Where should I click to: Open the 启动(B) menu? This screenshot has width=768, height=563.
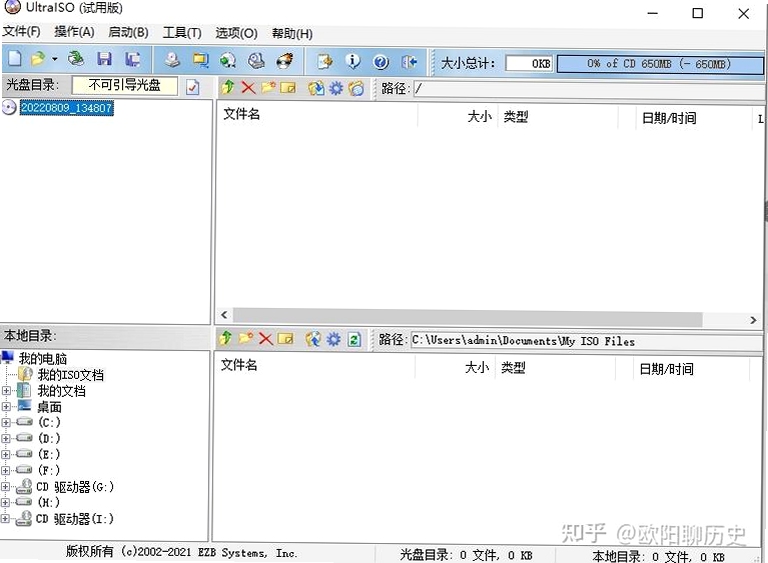(128, 32)
